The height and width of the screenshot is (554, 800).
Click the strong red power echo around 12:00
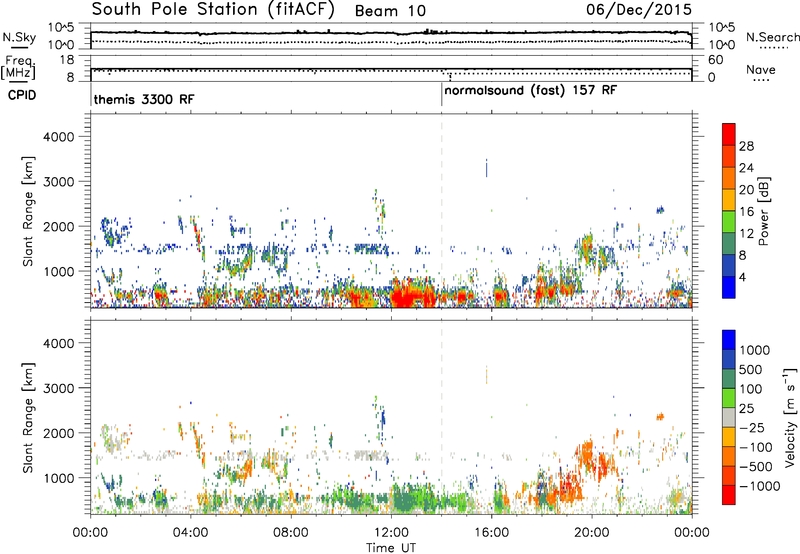[412, 295]
